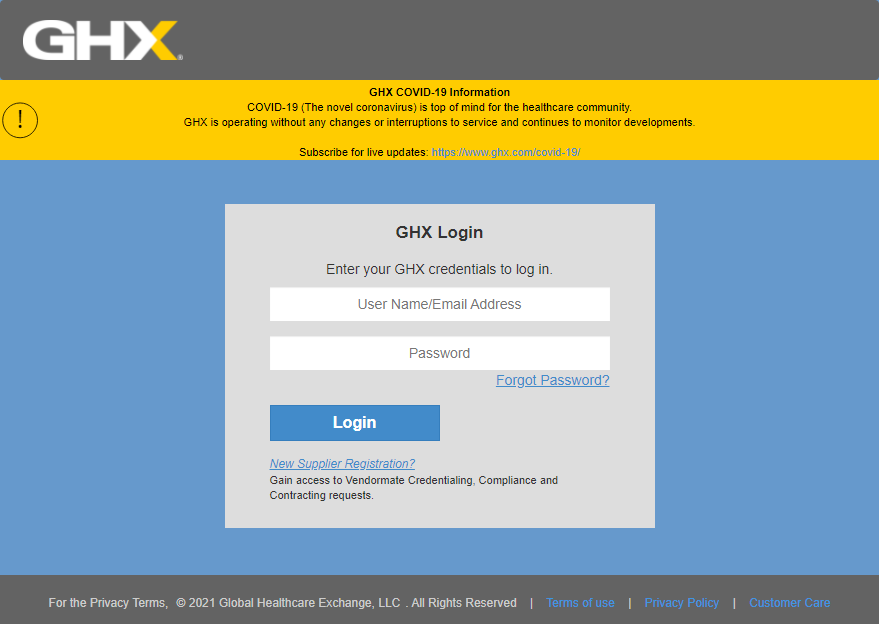
Task: Click the GHX logo in the header
Action: coord(103,40)
